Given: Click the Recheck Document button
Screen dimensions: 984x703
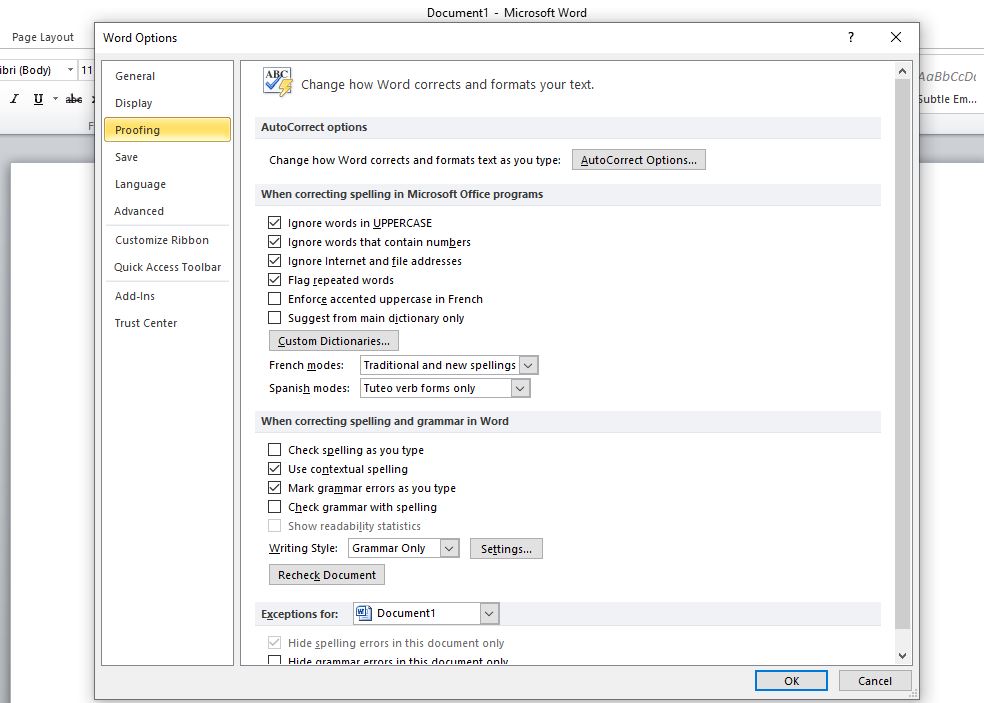Looking at the screenshot, I should click(x=326, y=575).
